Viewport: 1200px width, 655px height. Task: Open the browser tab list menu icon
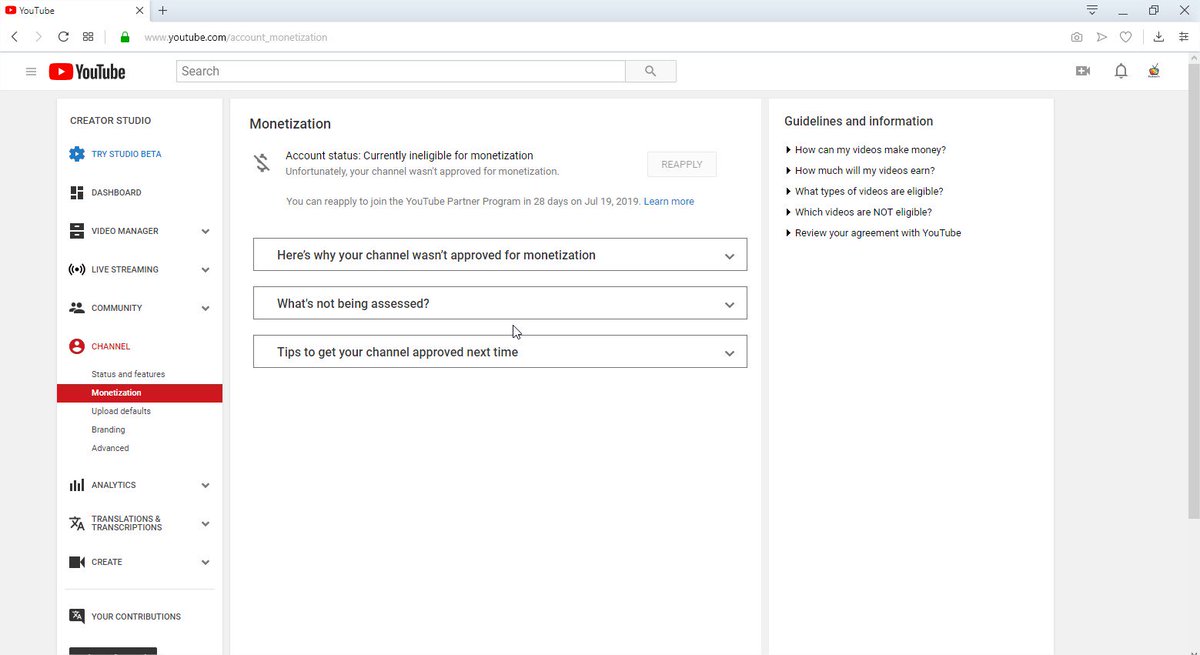point(1092,10)
